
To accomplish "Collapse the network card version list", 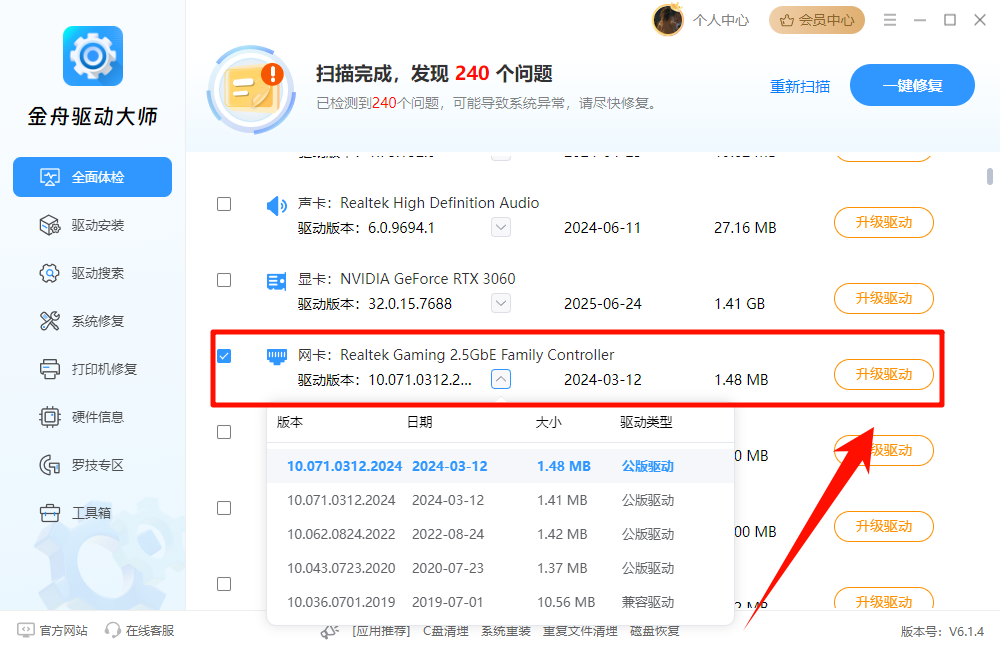I will 500,379.
